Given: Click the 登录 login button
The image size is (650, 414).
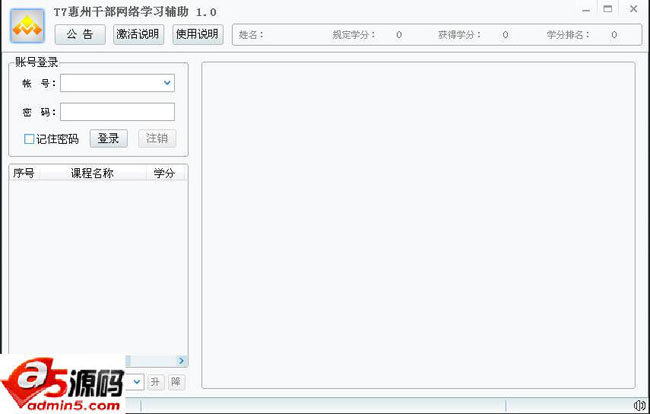Looking at the screenshot, I should pyautogui.click(x=109, y=138).
